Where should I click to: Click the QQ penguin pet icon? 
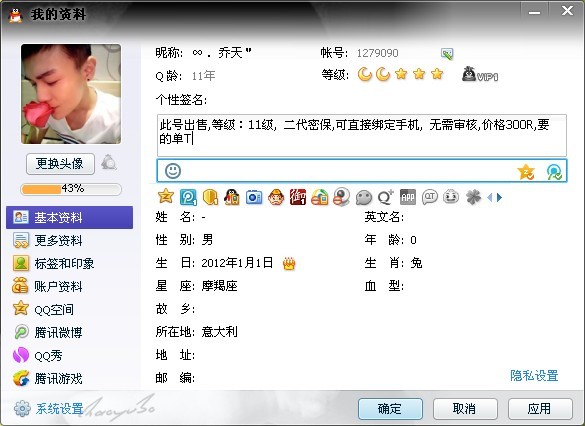232,197
